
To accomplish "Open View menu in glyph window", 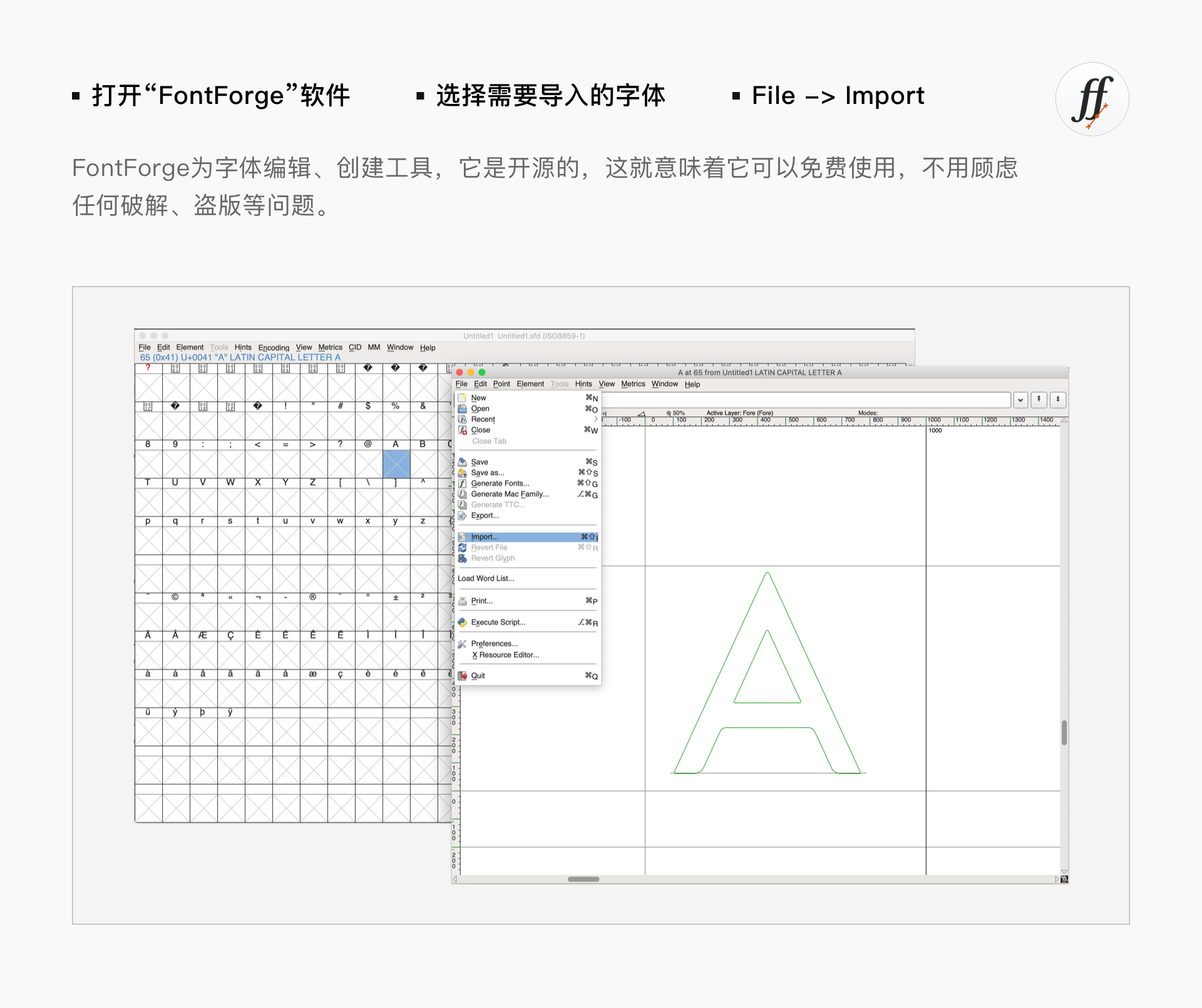I will (607, 384).
